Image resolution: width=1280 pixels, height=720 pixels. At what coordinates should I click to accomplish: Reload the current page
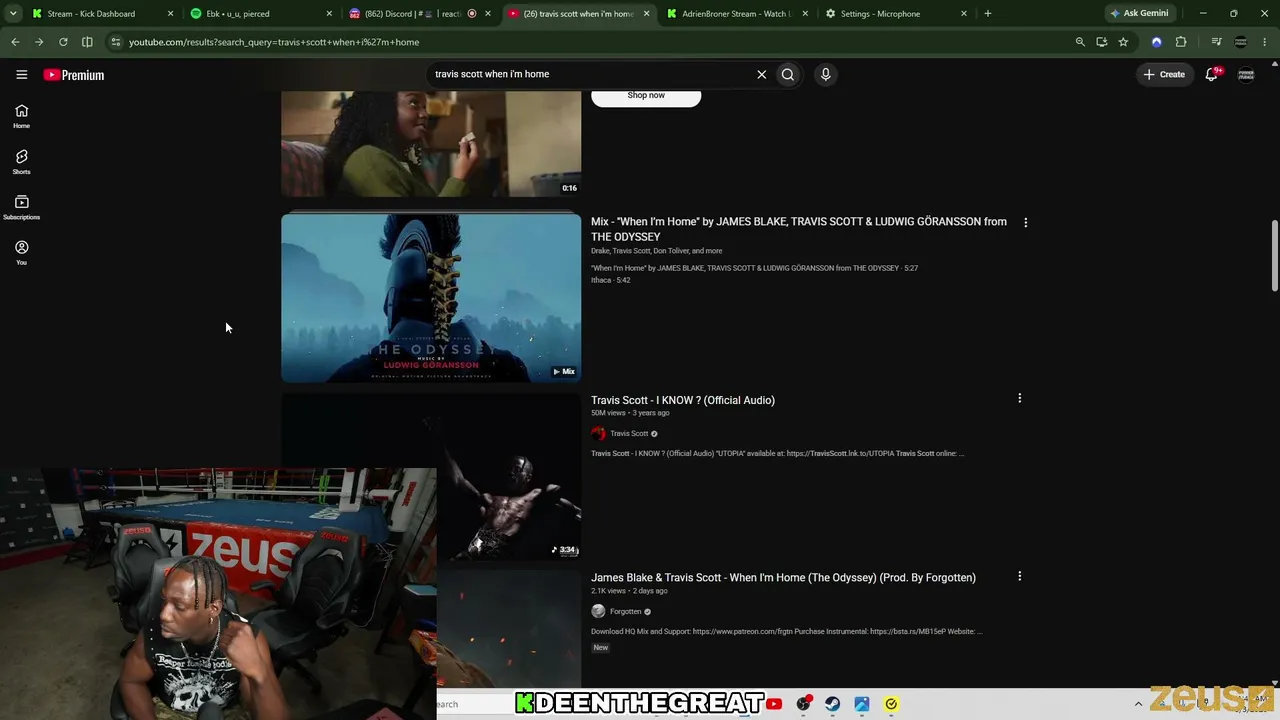coord(63,42)
